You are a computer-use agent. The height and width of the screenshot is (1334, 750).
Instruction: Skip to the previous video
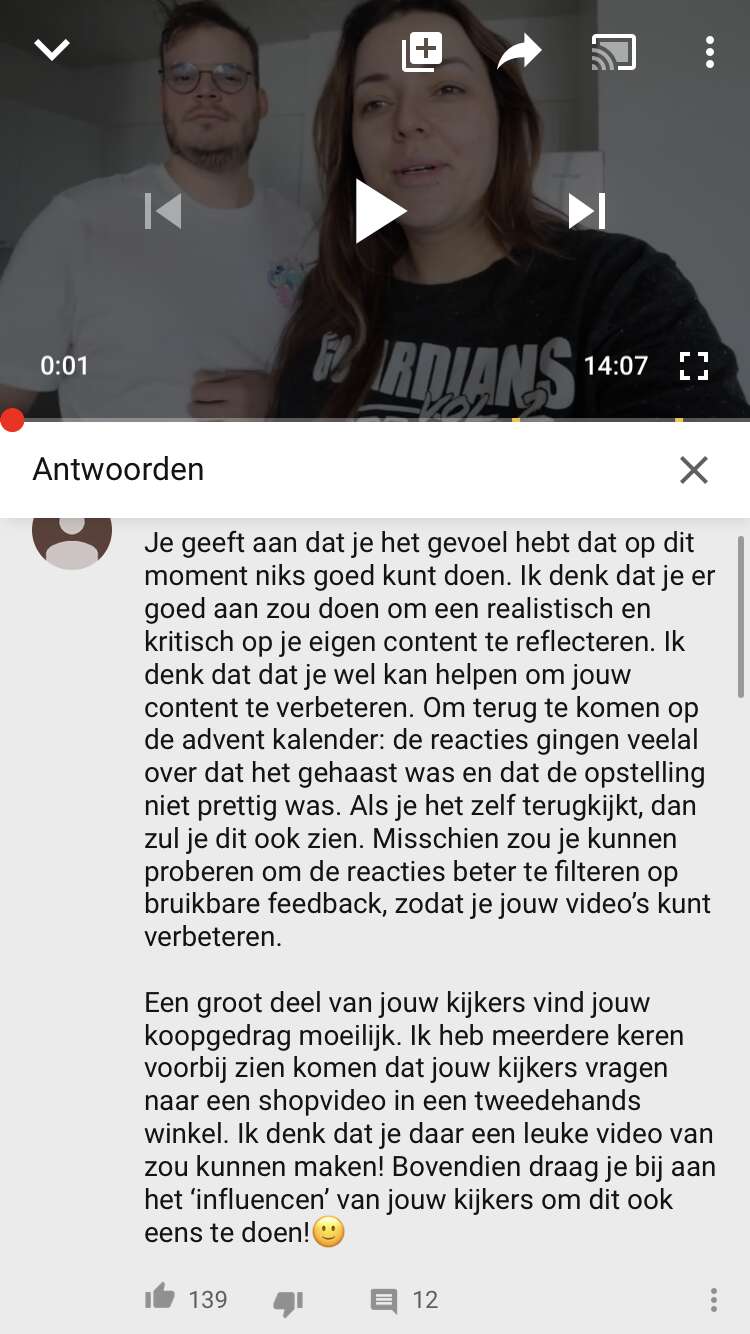(163, 211)
